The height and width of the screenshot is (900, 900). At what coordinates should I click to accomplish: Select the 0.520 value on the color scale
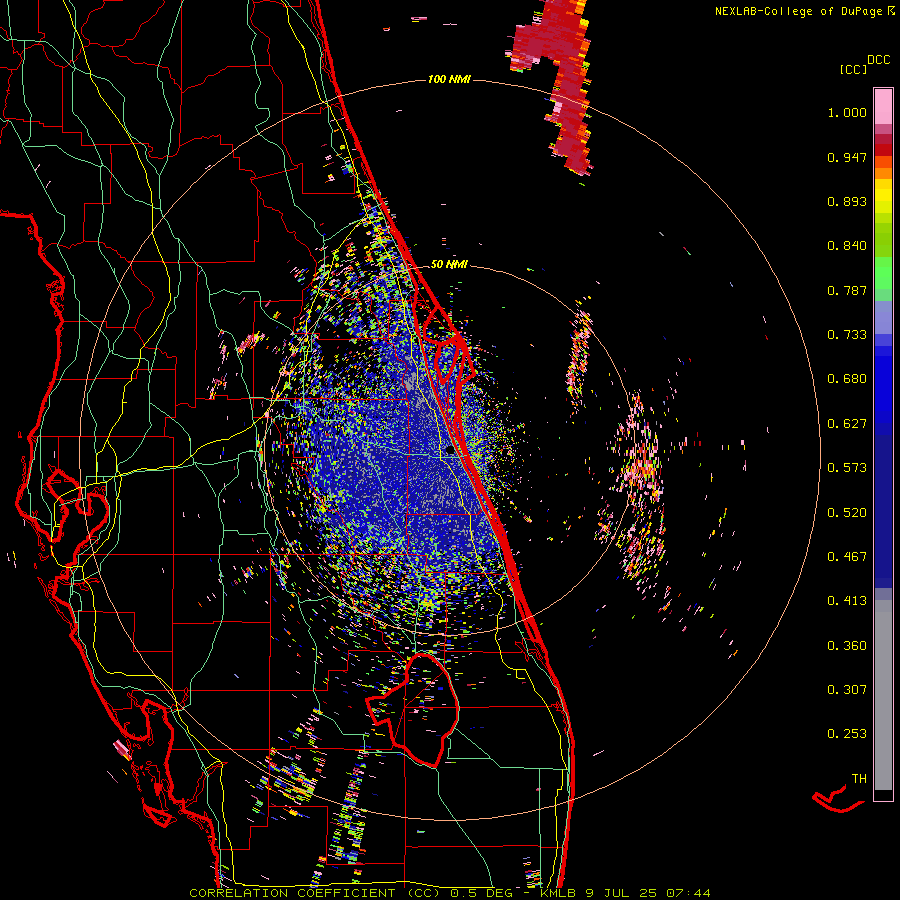pos(847,513)
